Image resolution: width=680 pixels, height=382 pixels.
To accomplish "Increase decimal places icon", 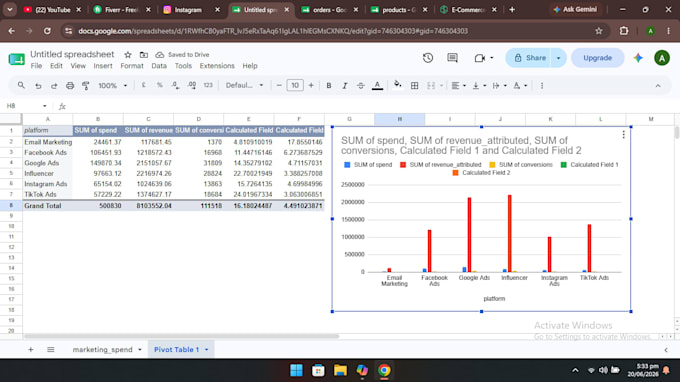I will point(192,85).
